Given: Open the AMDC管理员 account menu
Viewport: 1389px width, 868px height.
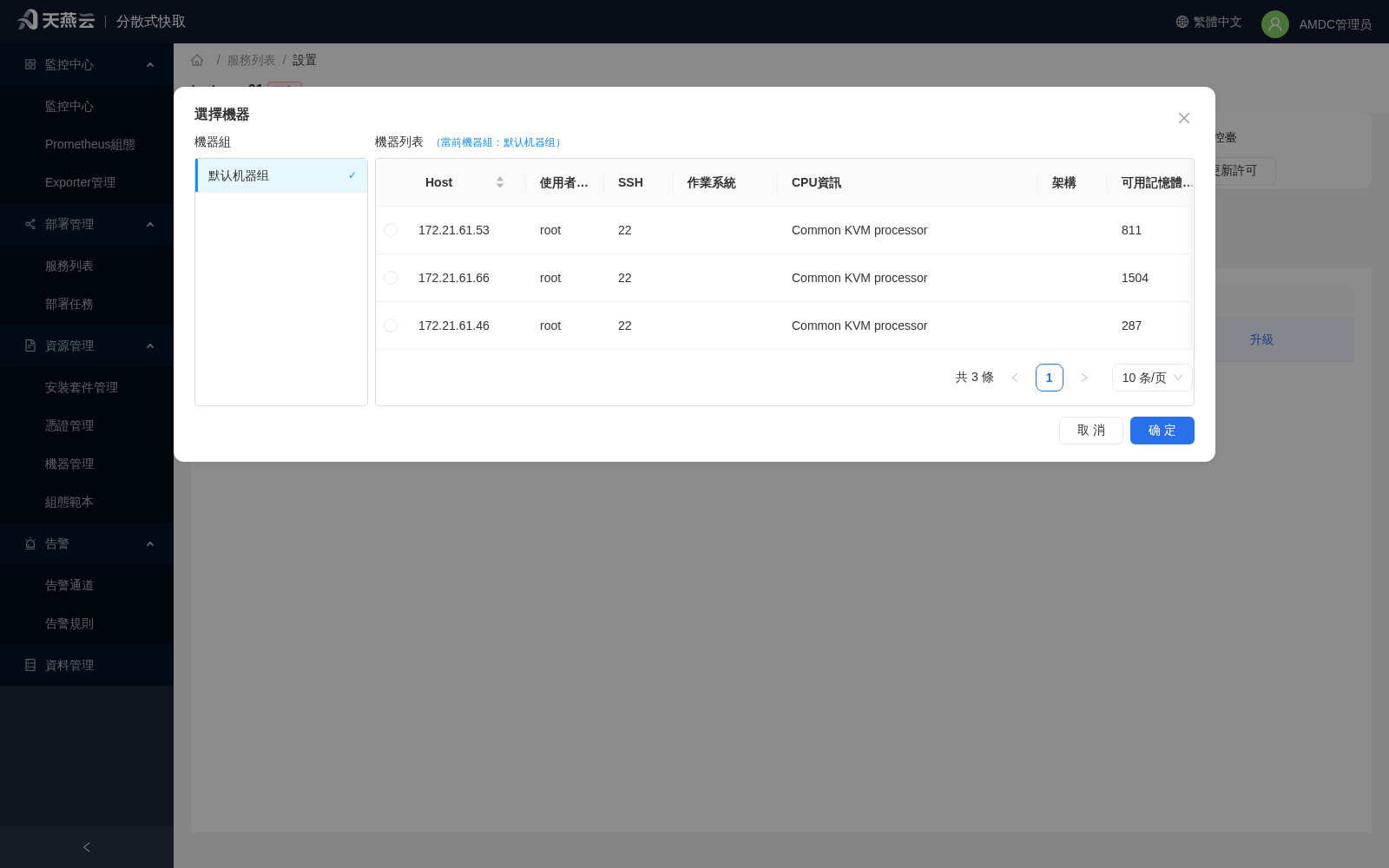Looking at the screenshot, I should [1335, 24].
